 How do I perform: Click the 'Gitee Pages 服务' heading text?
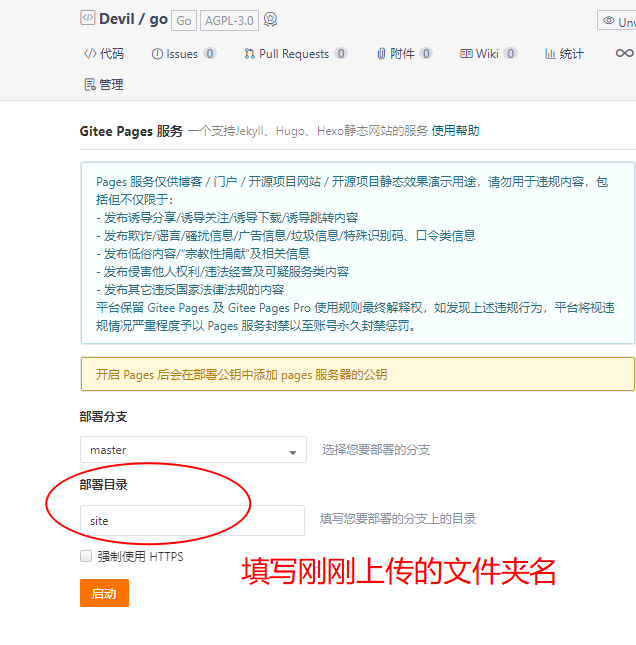pyautogui.click(x=131, y=131)
